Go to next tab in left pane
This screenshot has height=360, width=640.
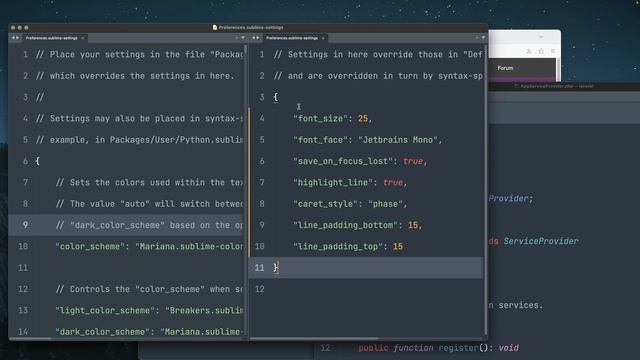(17, 38)
